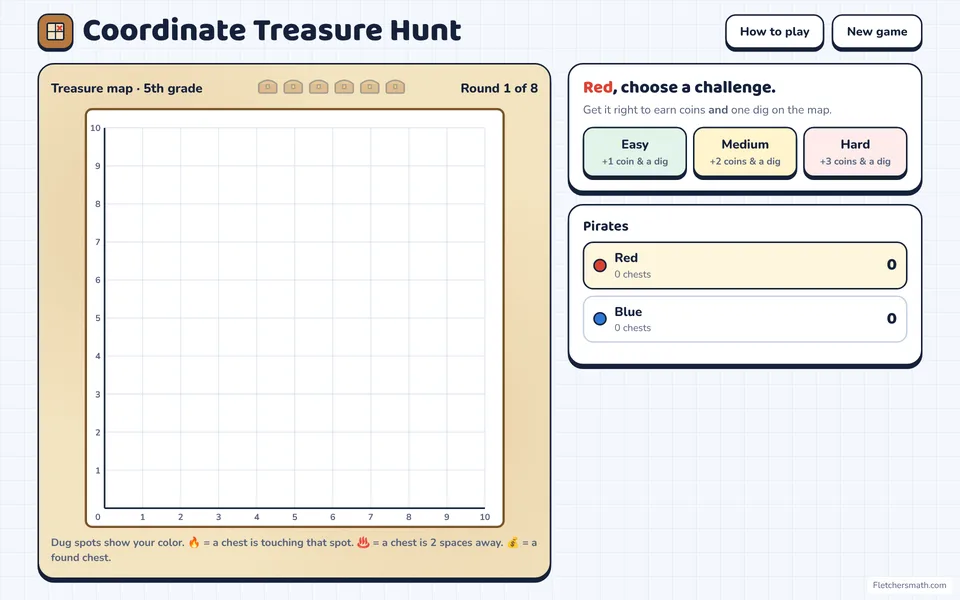Click the 'Coordinate Treasure Hunt' title
This screenshot has width=960, height=600.
pyautogui.click(x=272, y=31)
